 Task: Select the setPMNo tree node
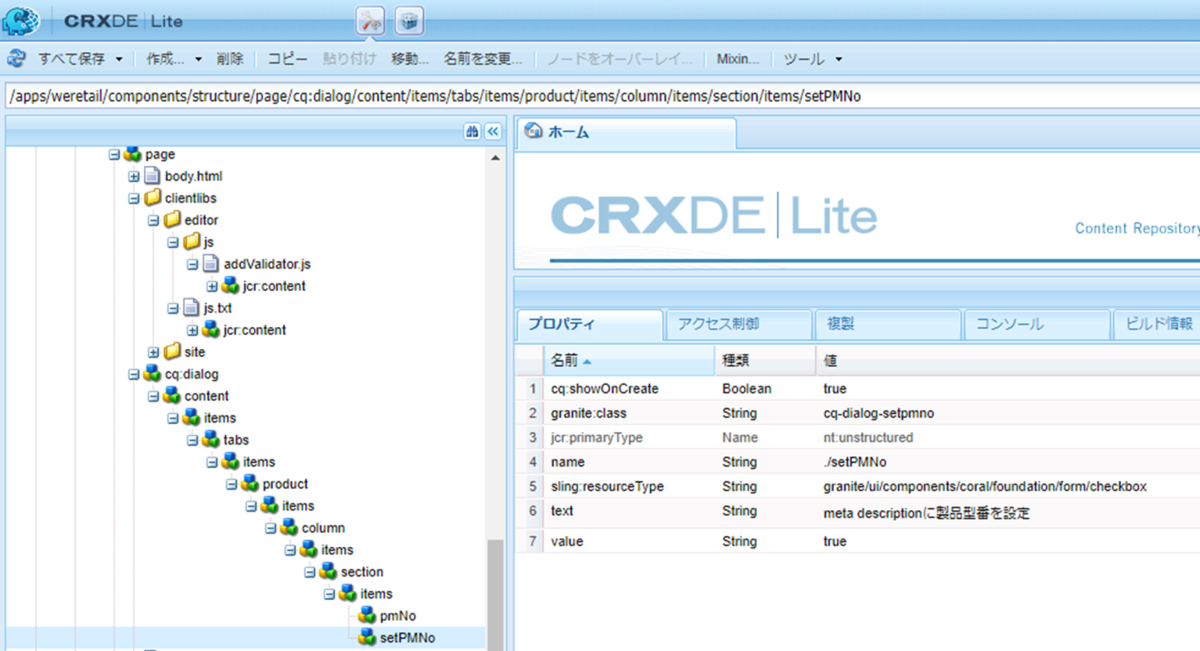(x=407, y=638)
